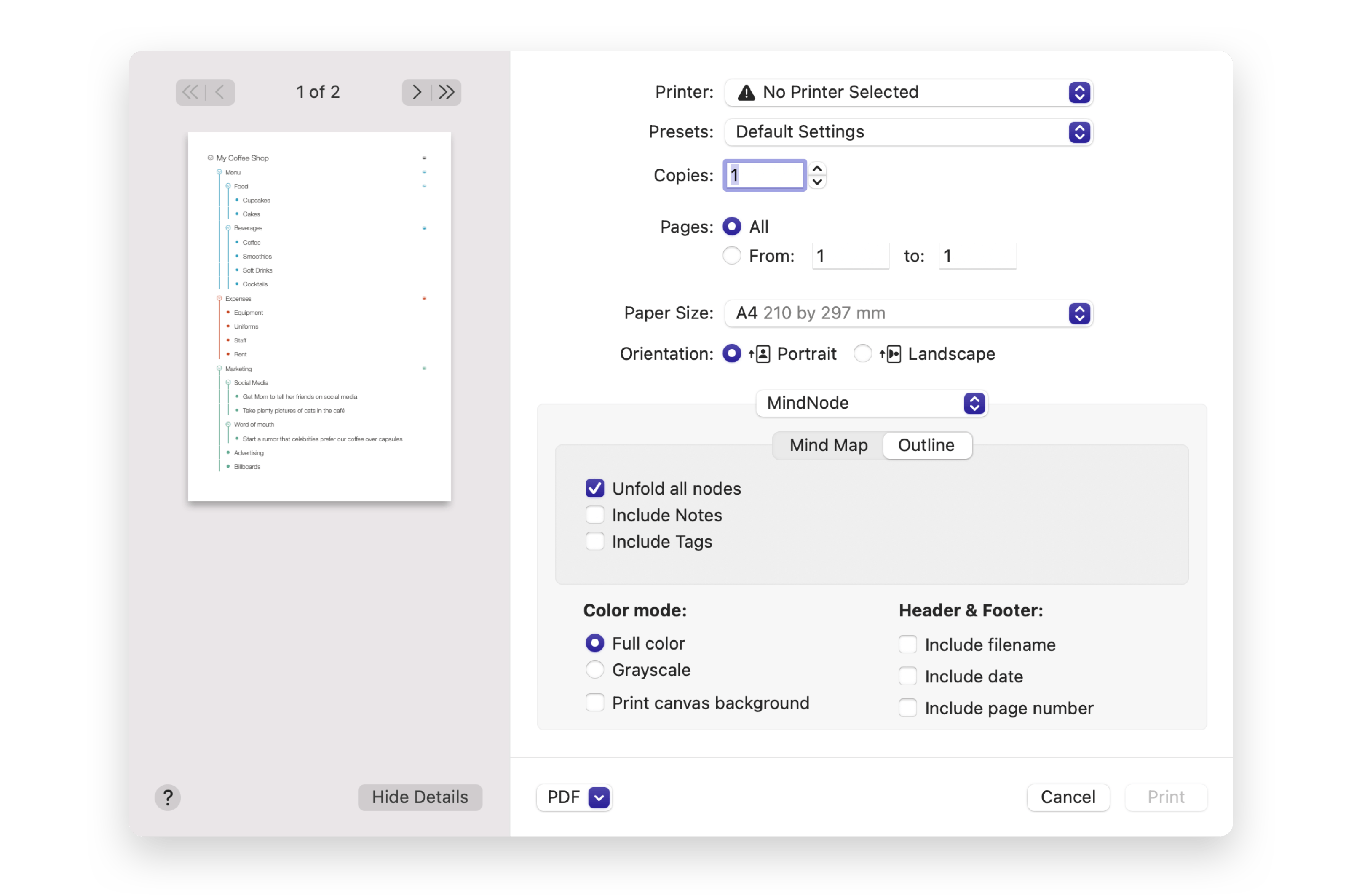Switch to the Mind Map tab
1362x896 pixels.
tap(828, 445)
